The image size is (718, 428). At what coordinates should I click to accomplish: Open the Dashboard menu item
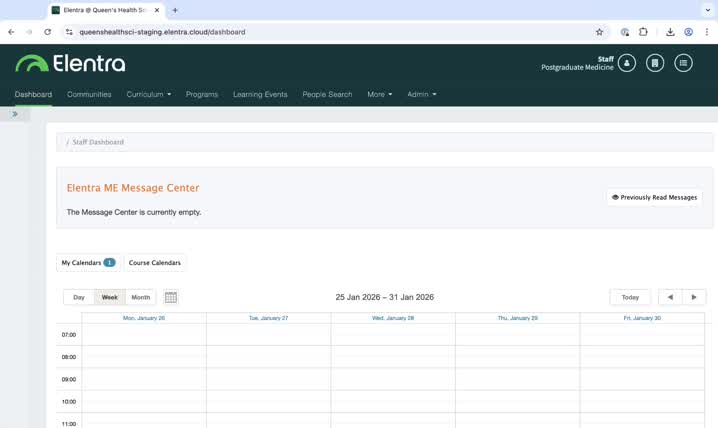[x=33, y=94]
